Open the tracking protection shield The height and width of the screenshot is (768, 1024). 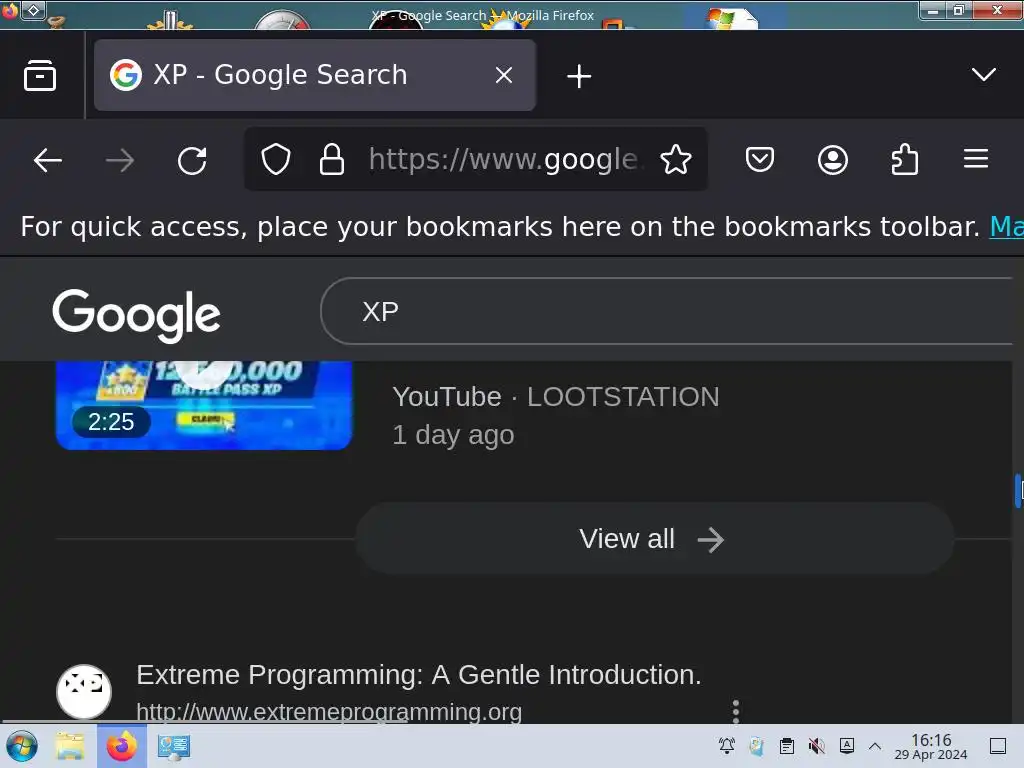point(276,159)
